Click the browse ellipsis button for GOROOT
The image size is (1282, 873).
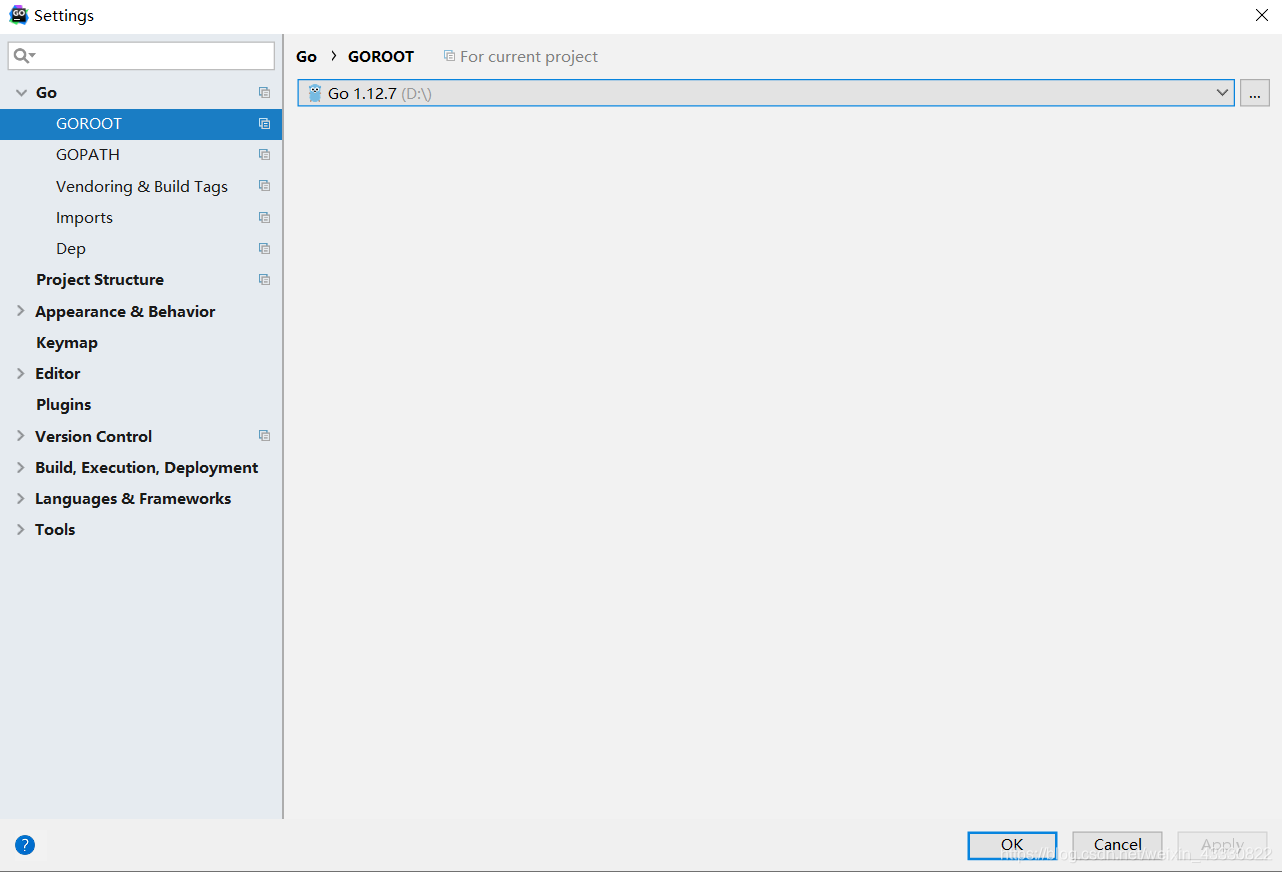click(1254, 93)
